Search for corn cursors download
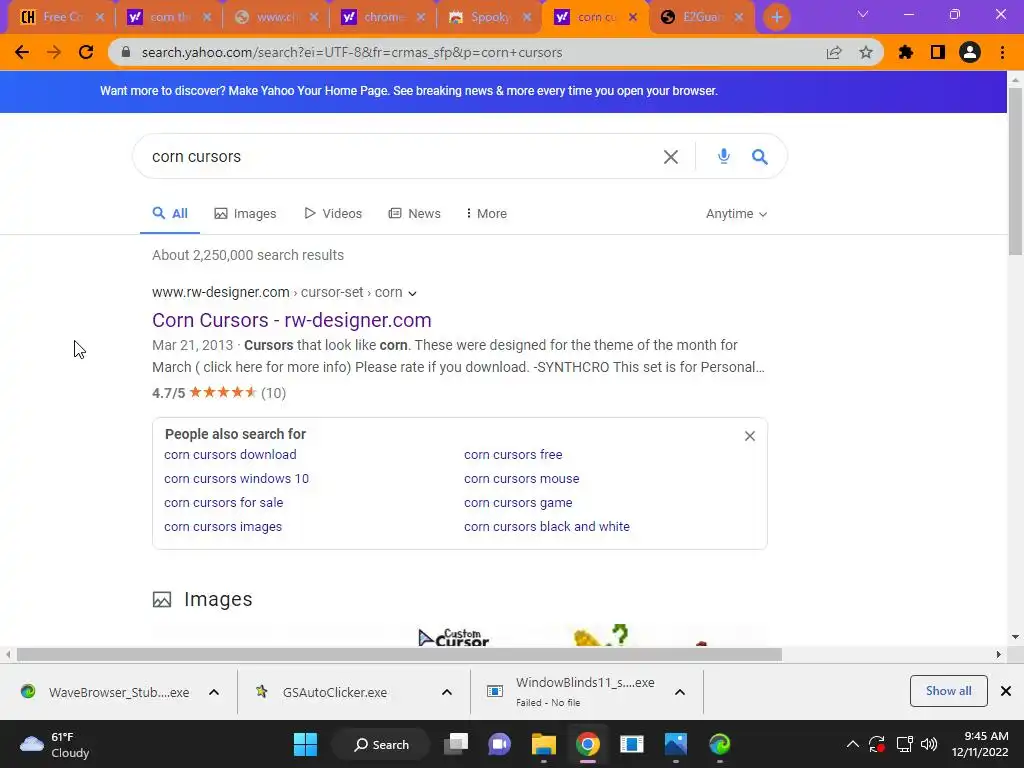1024x768 pixels. (x=230, y=455)
